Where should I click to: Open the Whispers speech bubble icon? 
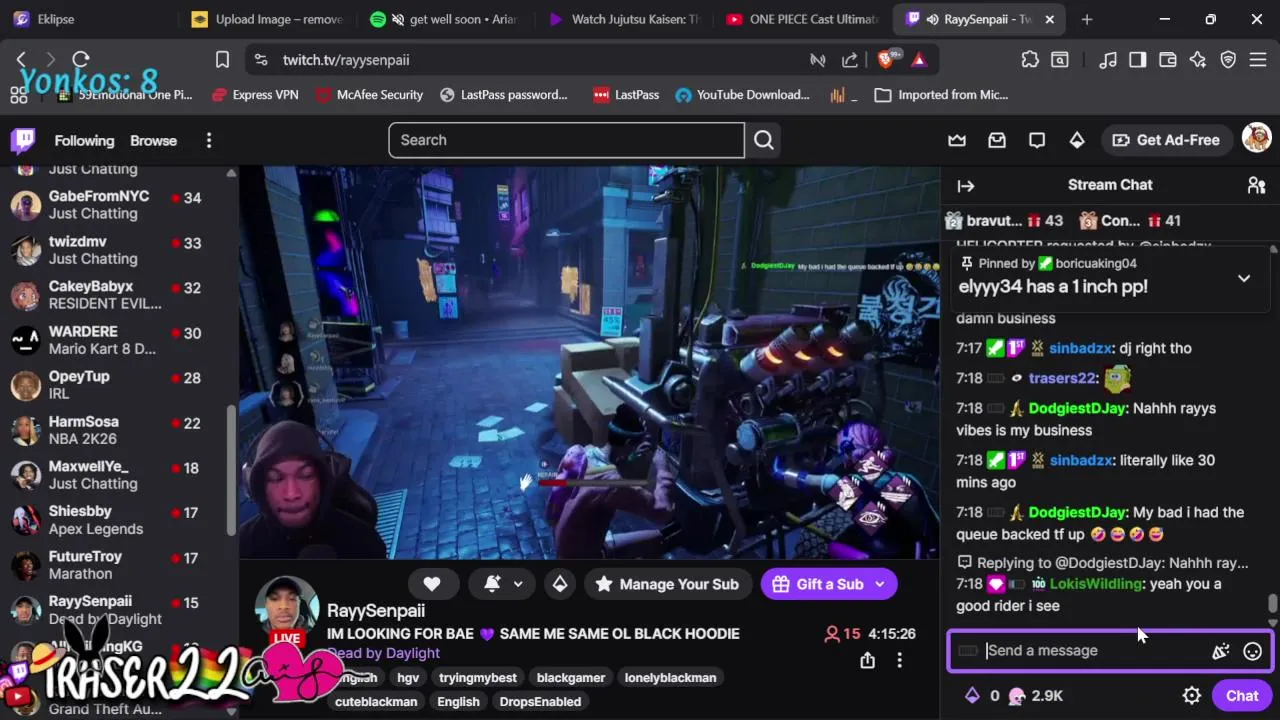pos(1037,140)
